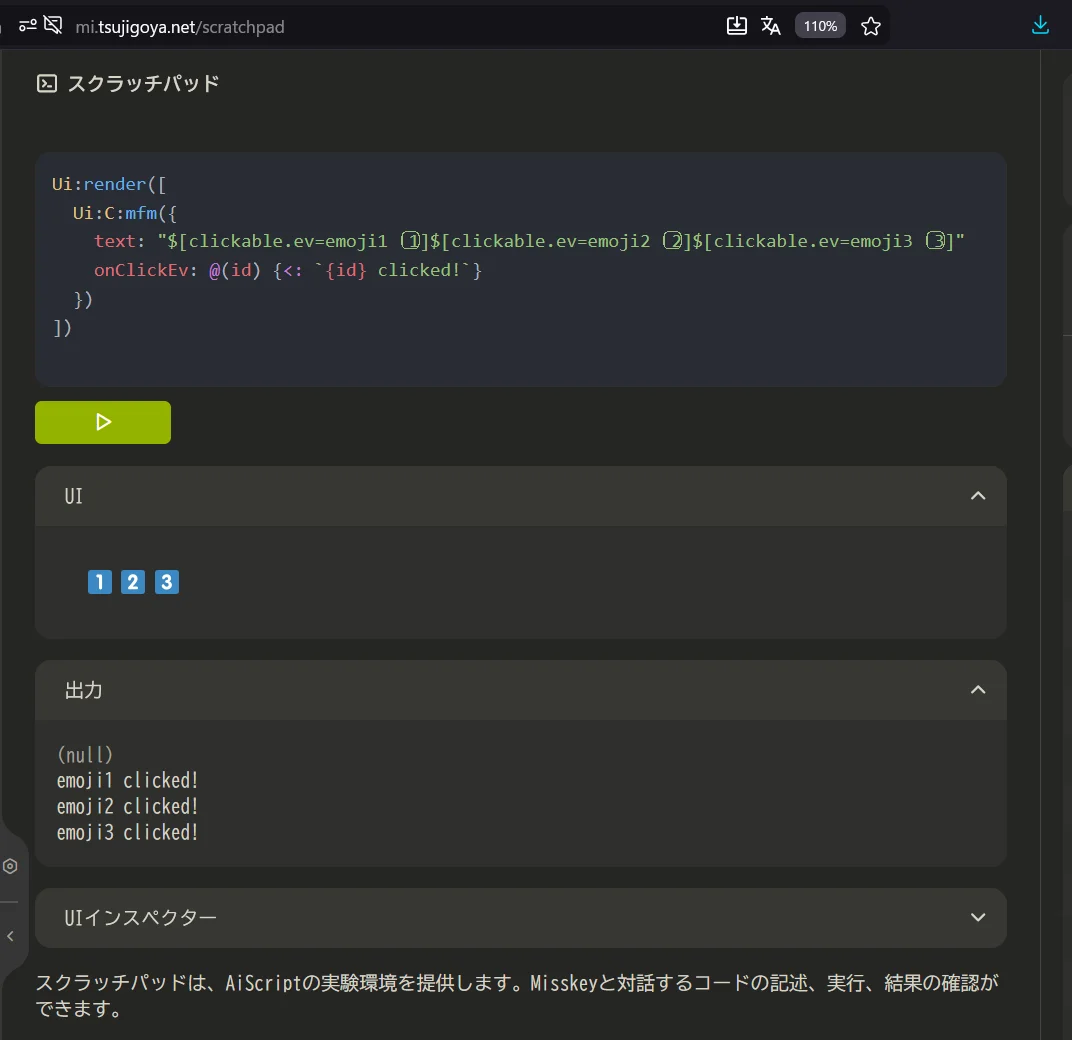This screenshot has width=1072, height=1040.
Task: Run the AiScript code with play button
Action: click(103, 422)
